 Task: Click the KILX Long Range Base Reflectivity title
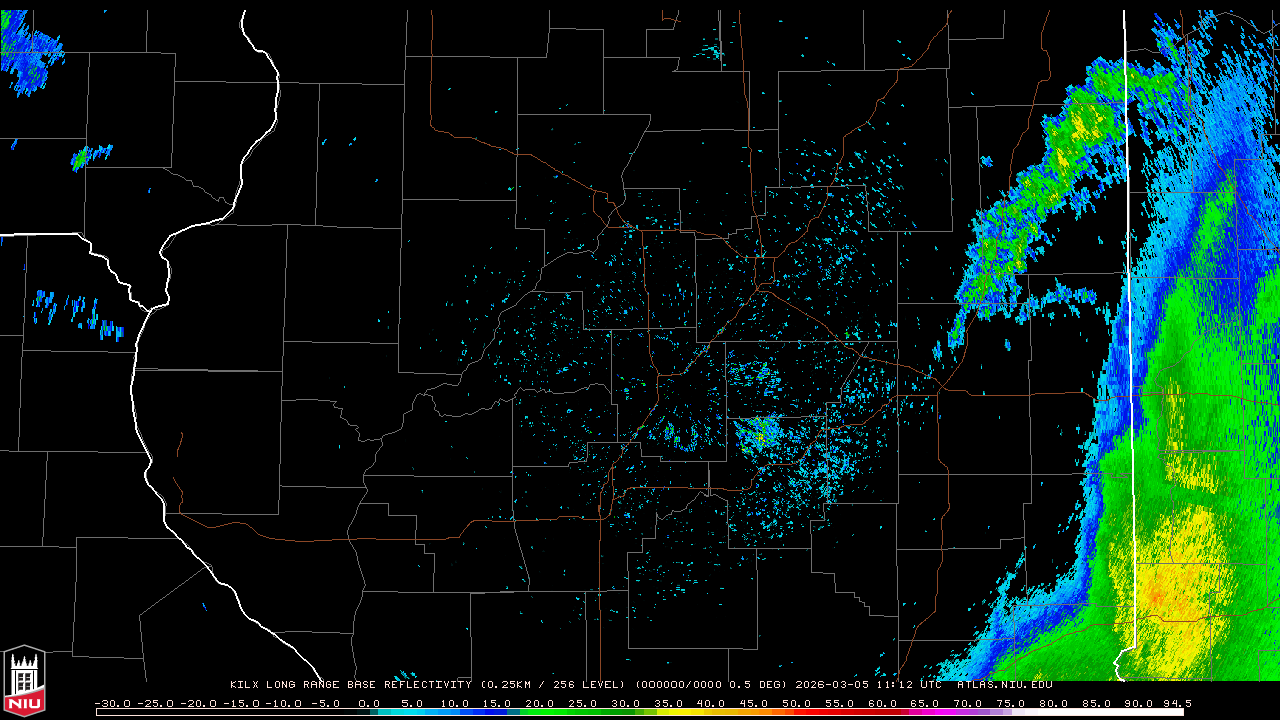[350, 685]
